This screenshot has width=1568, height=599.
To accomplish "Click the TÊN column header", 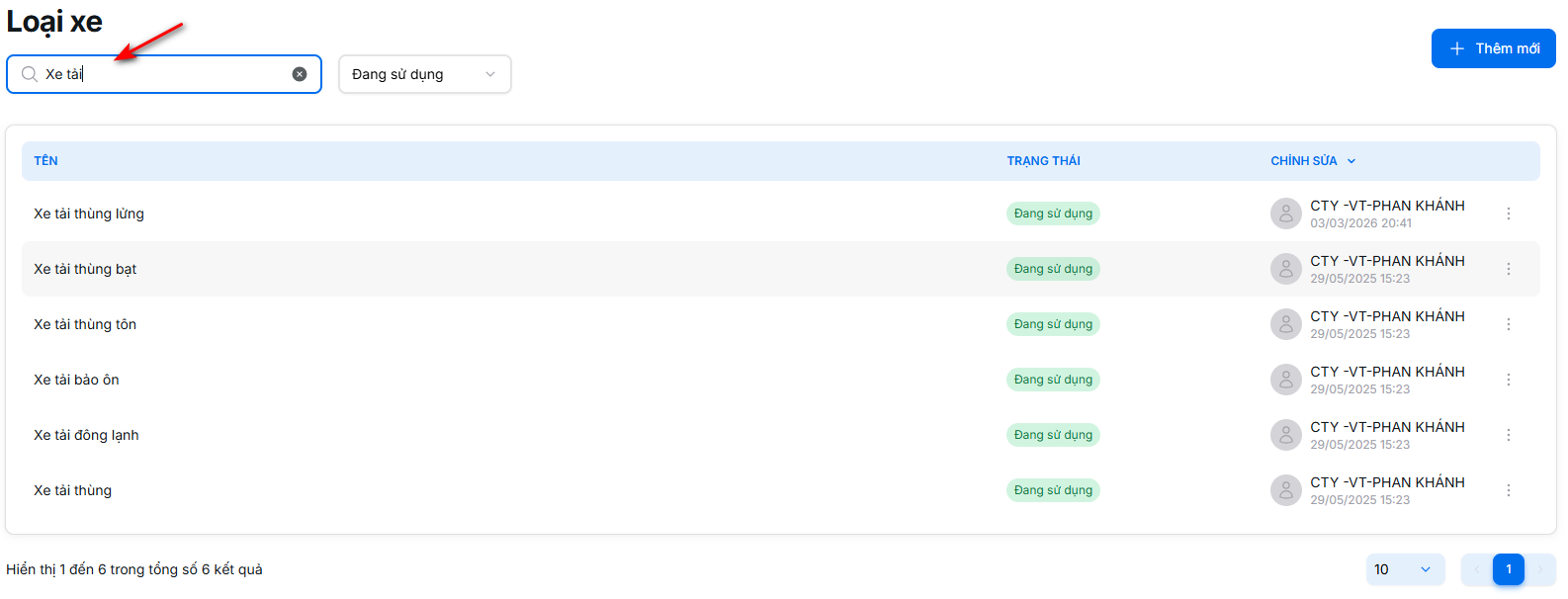I will (45, 161).
